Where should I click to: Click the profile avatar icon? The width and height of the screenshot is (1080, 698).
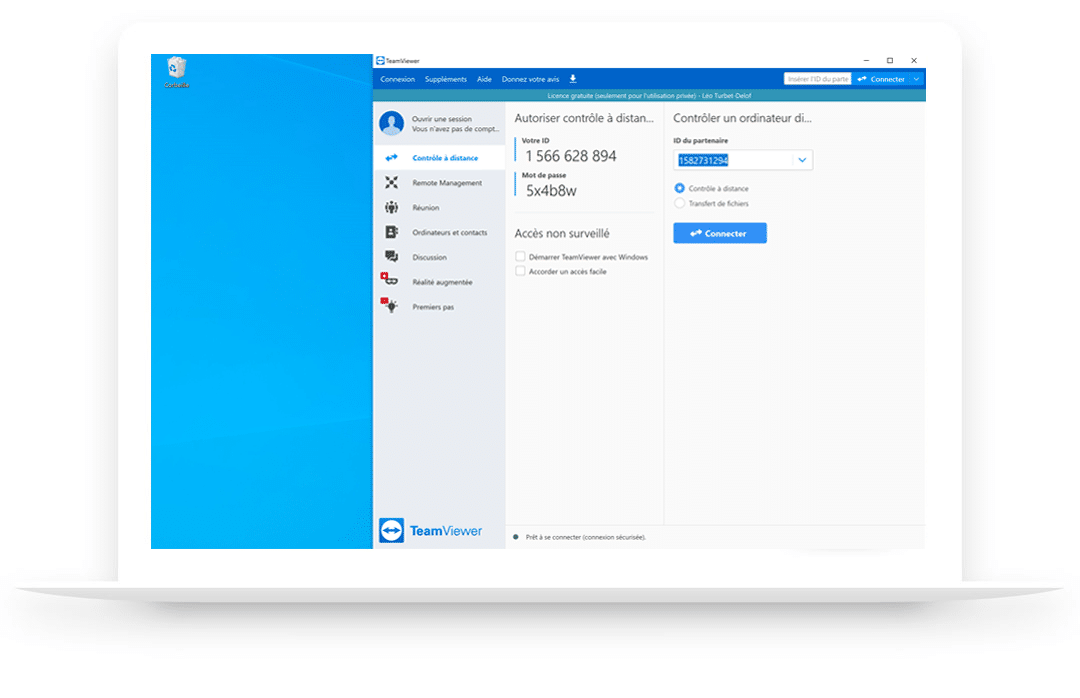click(x=391, y=123)
